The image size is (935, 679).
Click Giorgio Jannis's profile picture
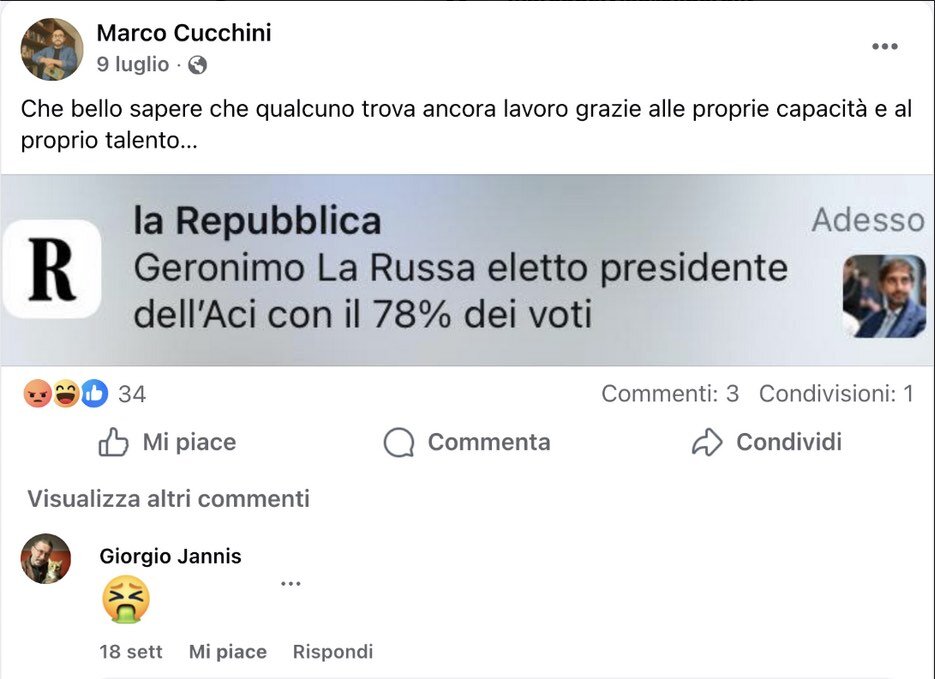tap(44, 560)
